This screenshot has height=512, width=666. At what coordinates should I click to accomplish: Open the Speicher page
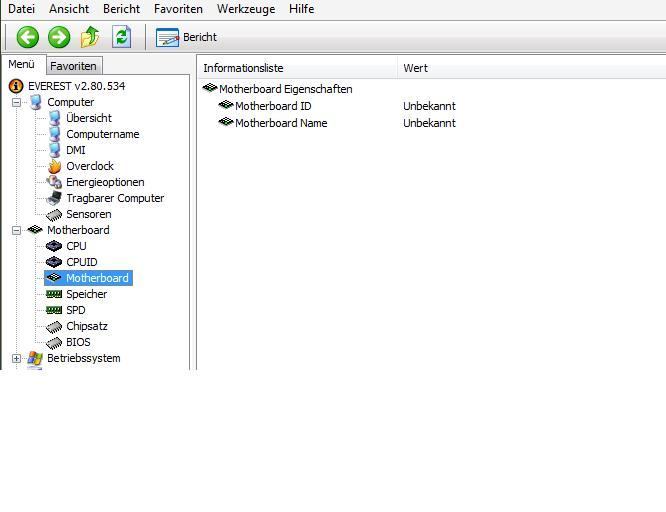click(x=87, y=294)
